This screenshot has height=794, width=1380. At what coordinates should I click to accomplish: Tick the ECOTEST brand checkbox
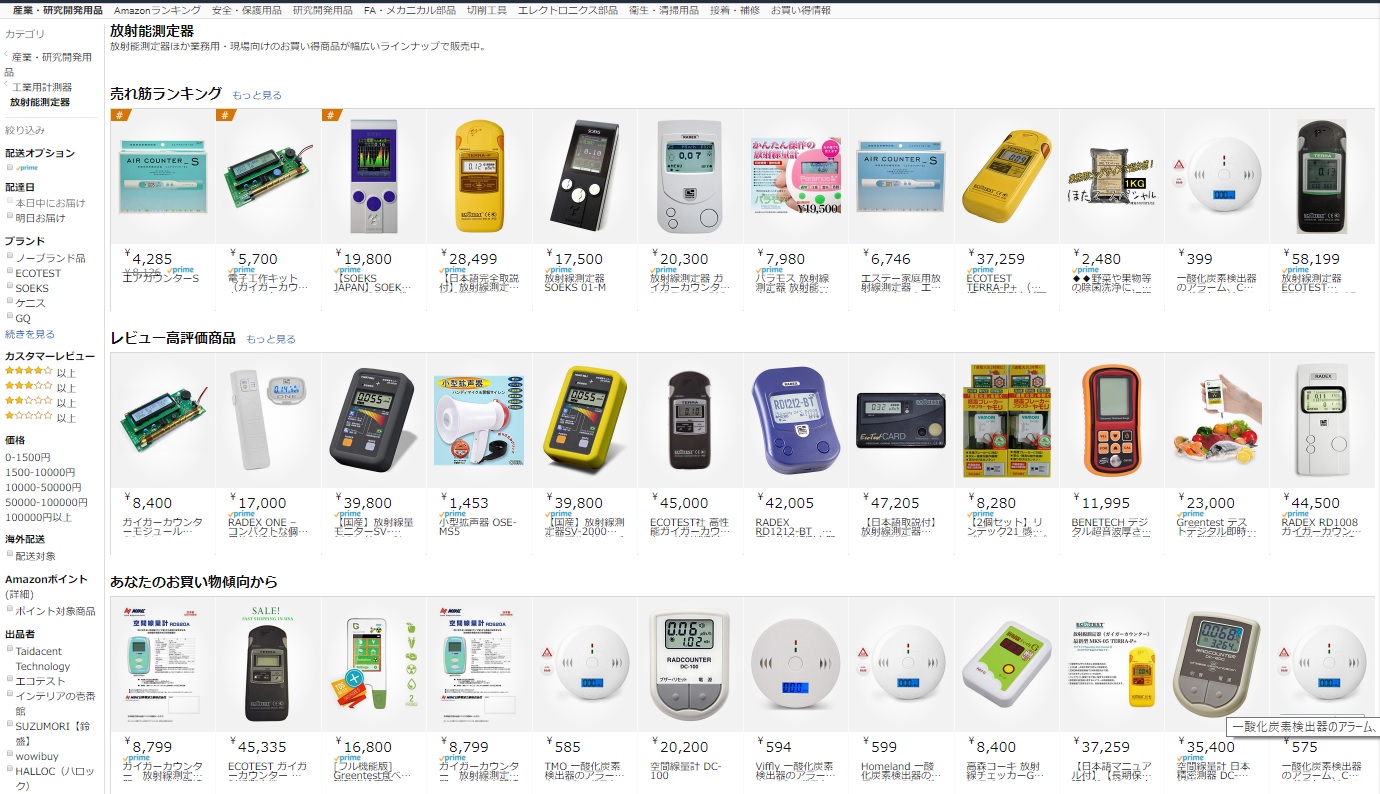tap(9, 273)
